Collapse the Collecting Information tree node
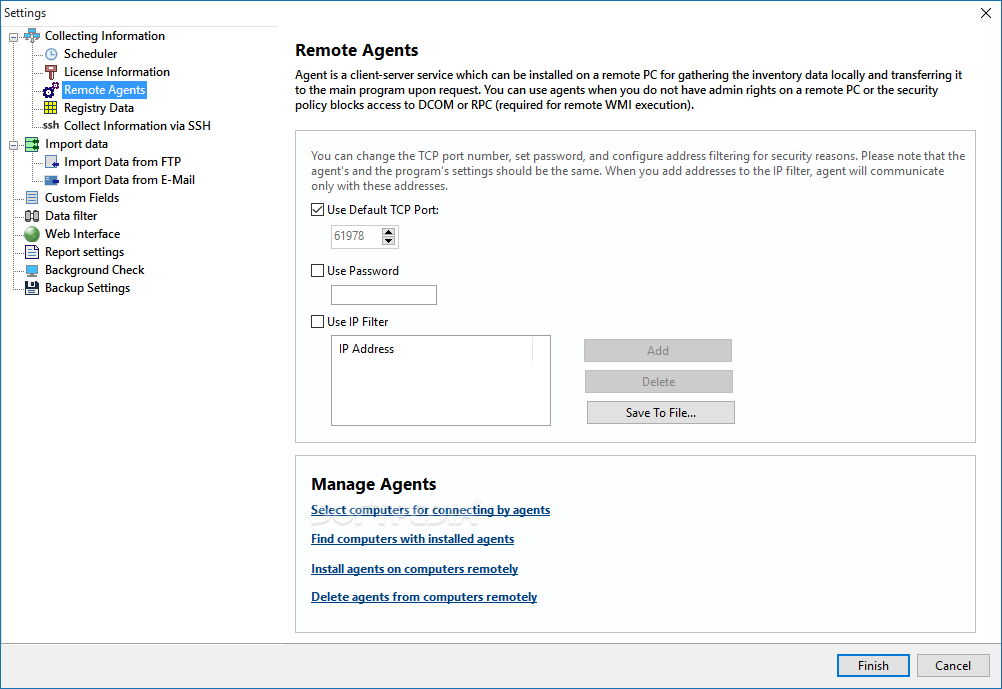The image size is (1002, 689). (13, 36)
